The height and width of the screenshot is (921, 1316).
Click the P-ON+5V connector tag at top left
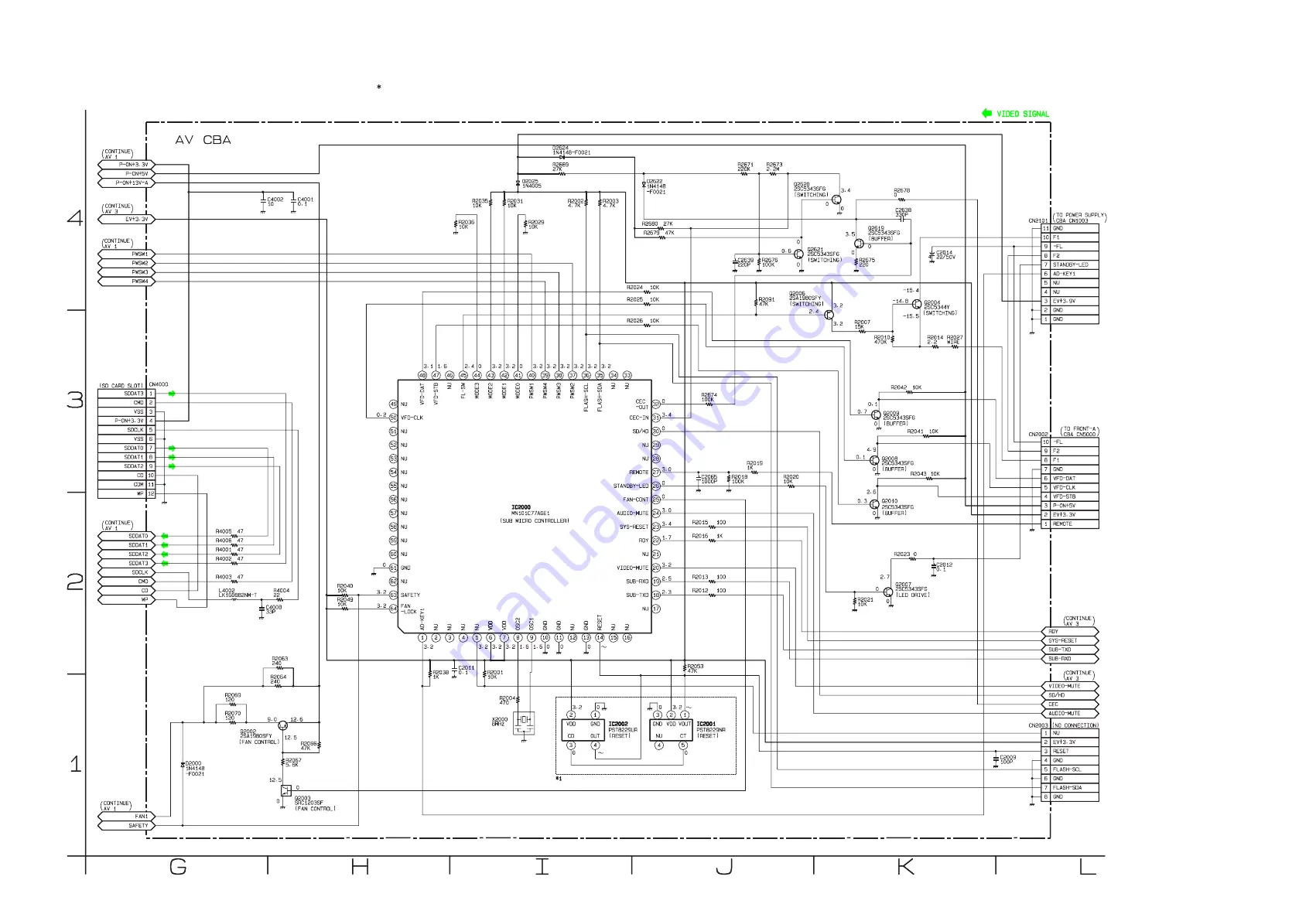[128, 174]
